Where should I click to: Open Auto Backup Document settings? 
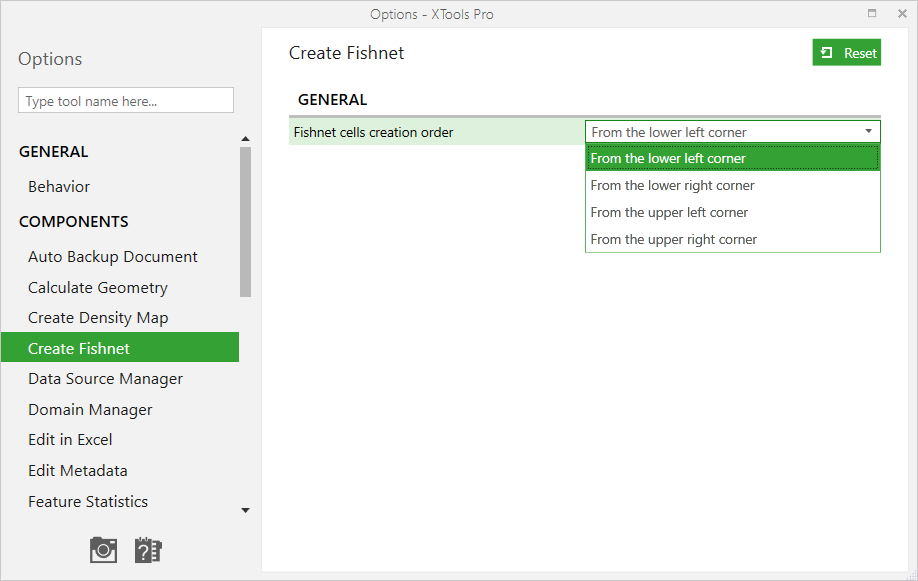click(113, 257)
